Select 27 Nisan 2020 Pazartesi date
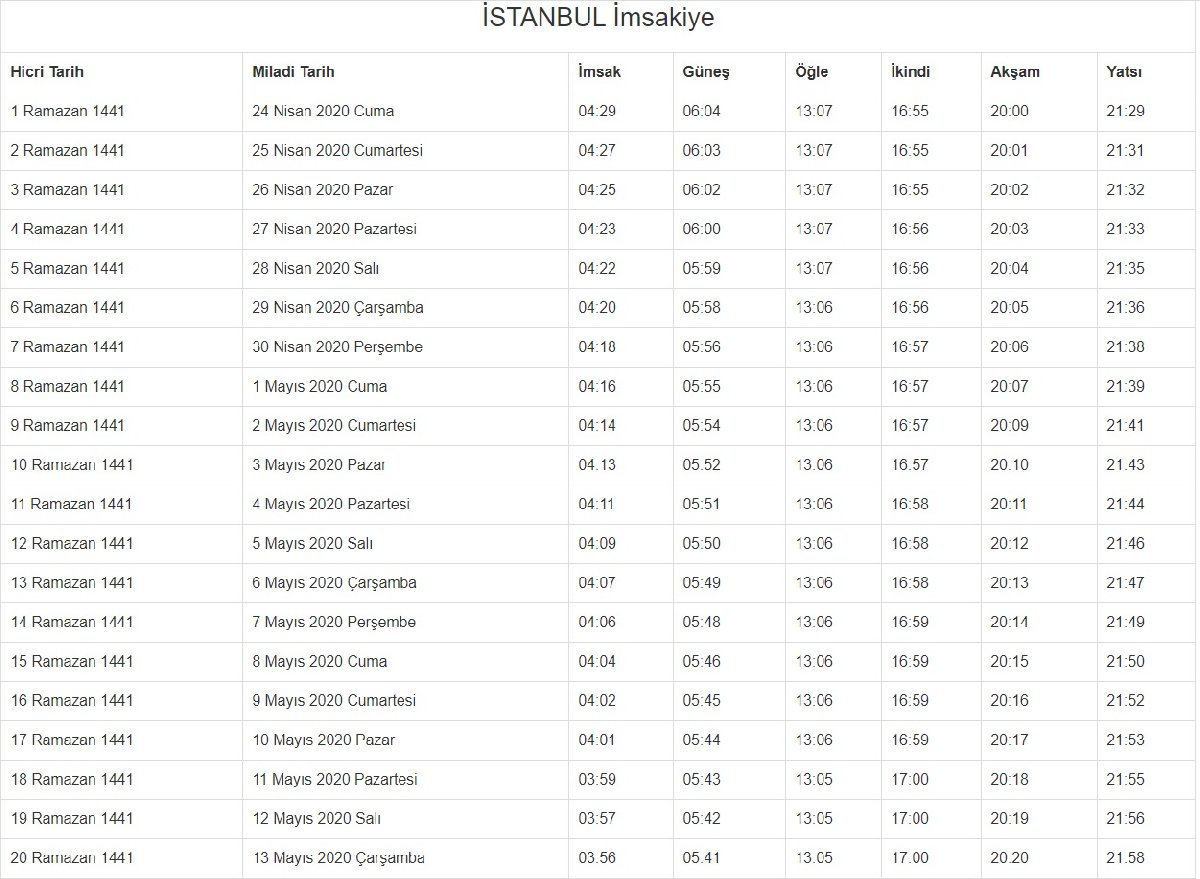Screen dimensions: 1200x879 pos(334,229)
